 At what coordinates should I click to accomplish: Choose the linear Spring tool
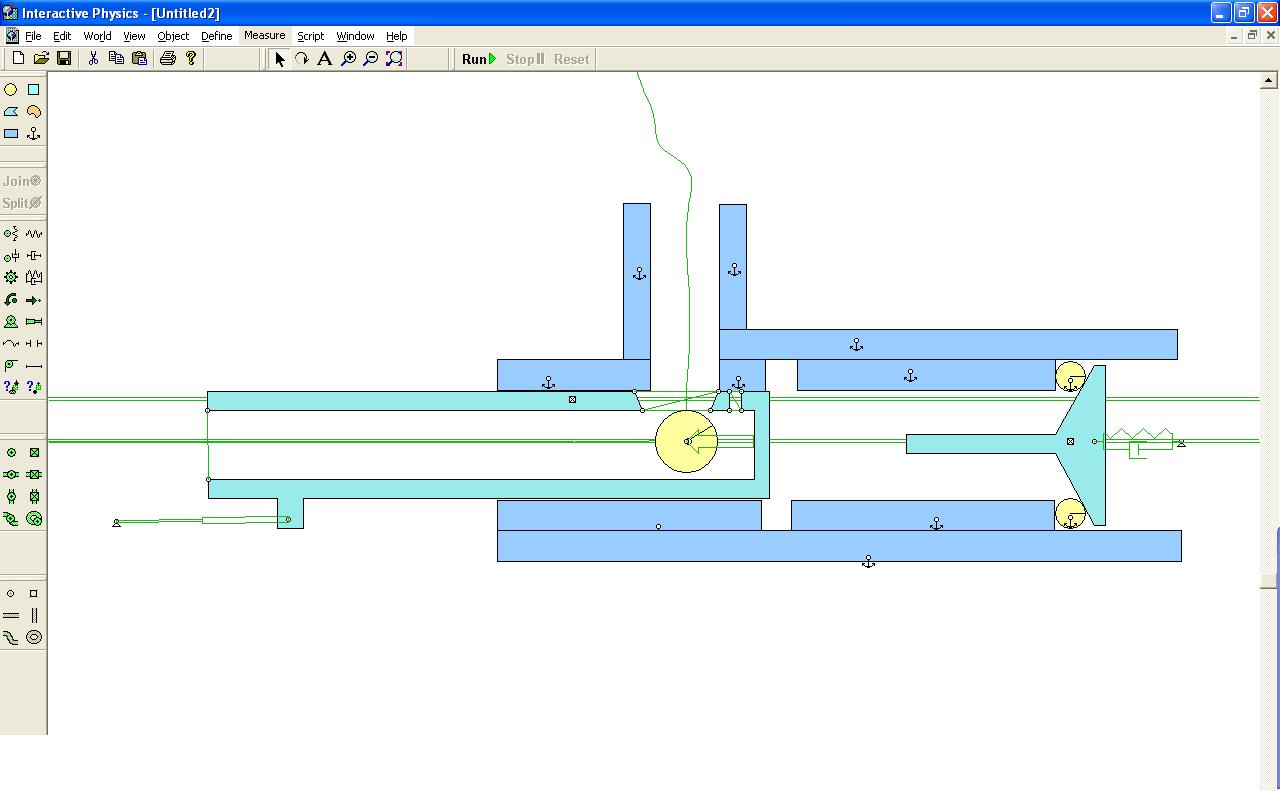[34, 233]
